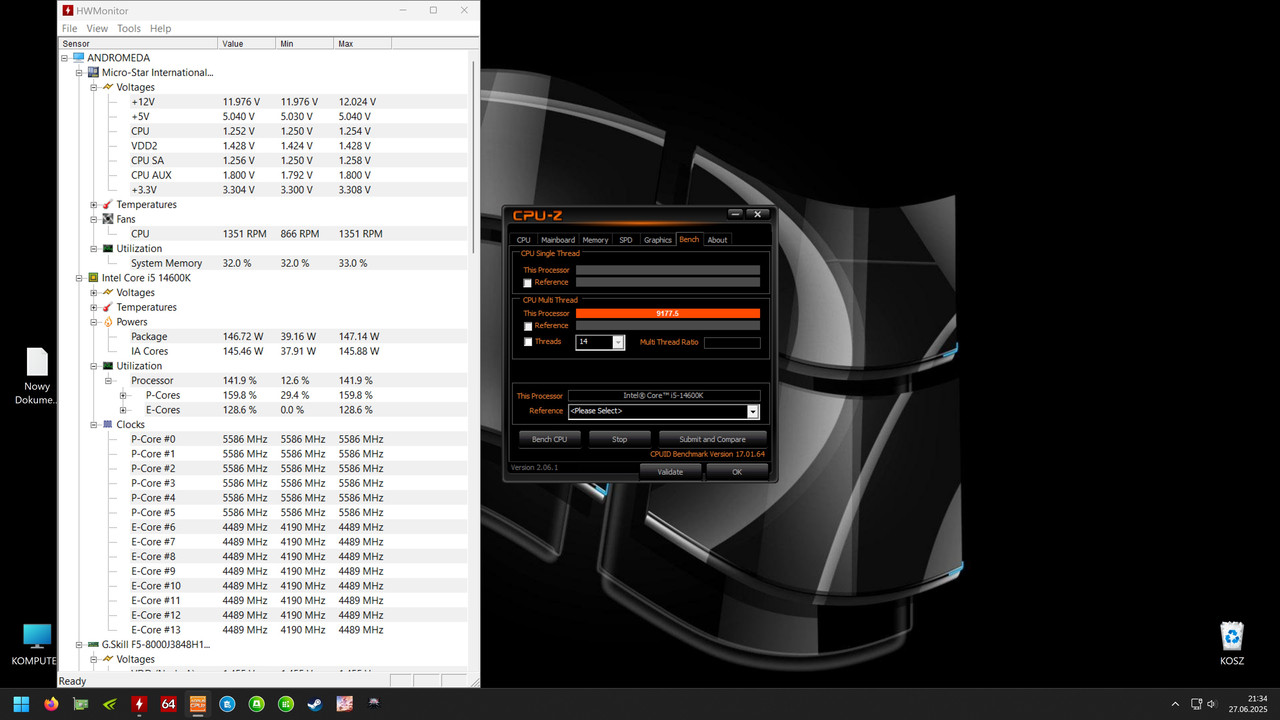Viewport: 1280px width, 720px height.
Task: Enable Single Thread Reference checkbox in CPU-Z
Action: pos(528,283)
